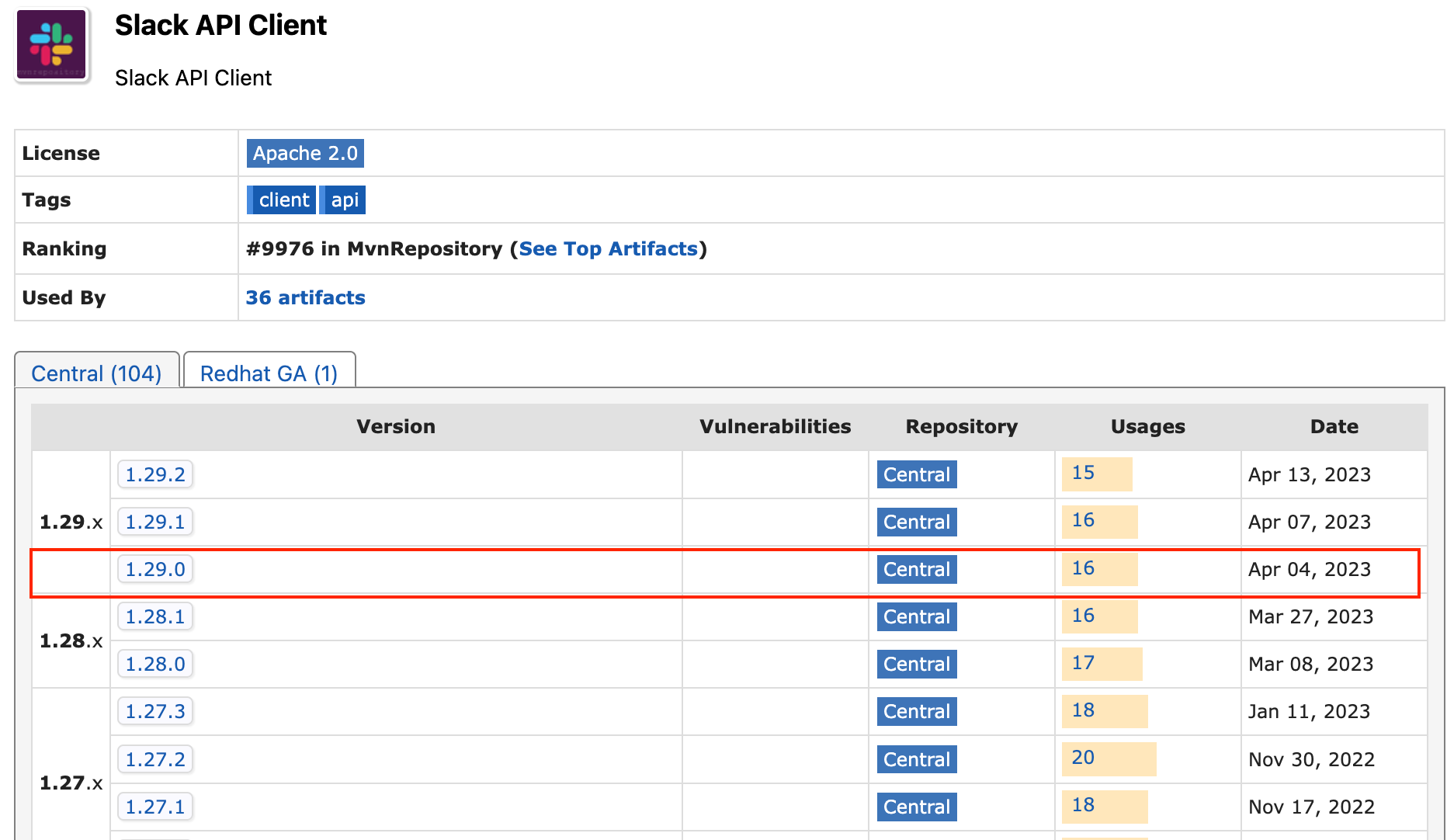
Task: Click the Date column header
Action: 1334,427
